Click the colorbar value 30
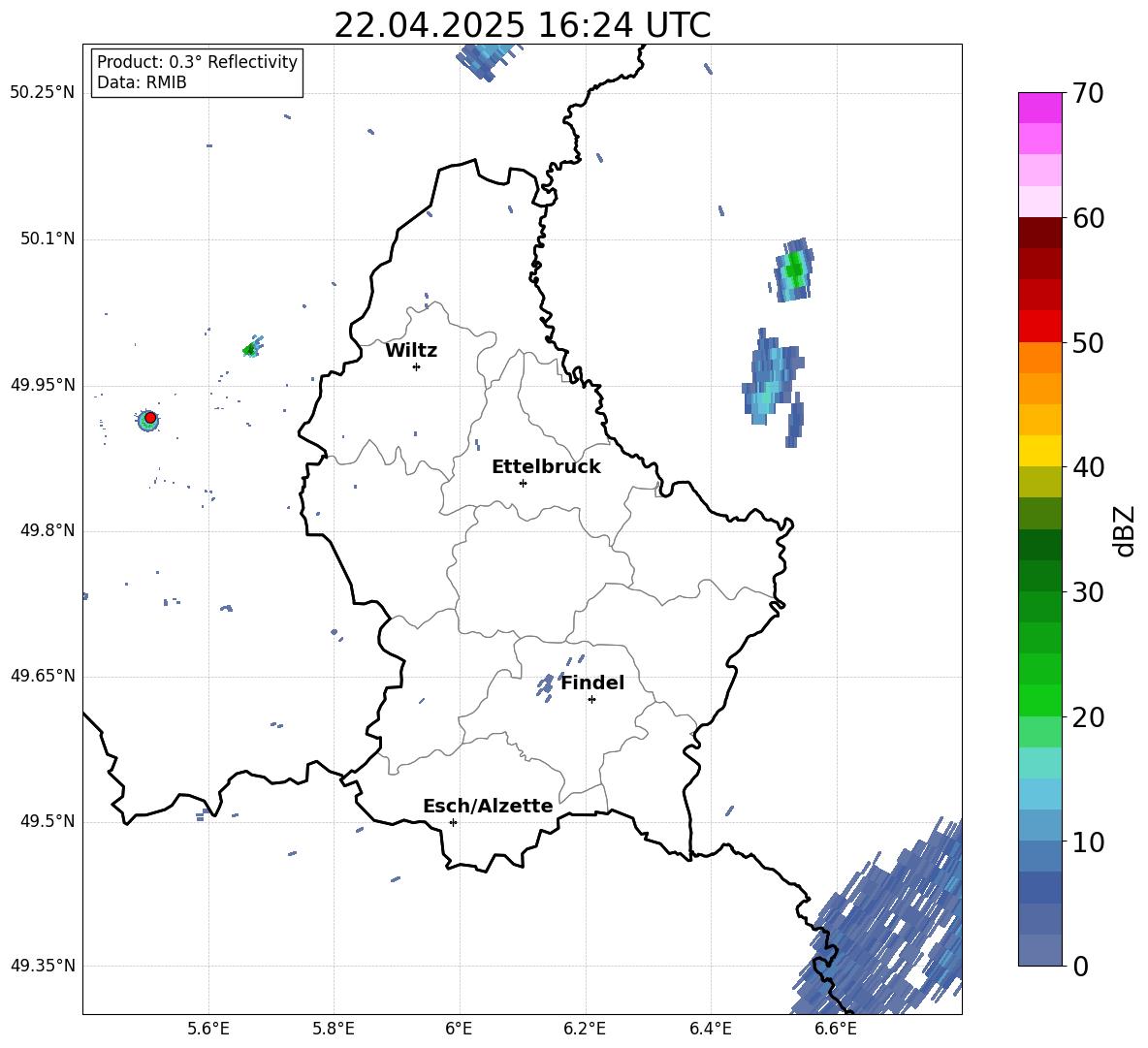Screen dimensions: 1148x1048 [1088, 592]
